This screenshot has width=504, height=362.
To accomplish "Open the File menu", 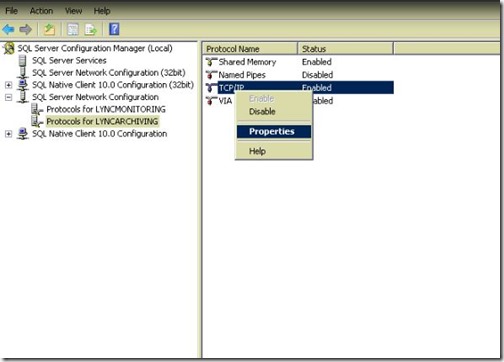I will coord(11,11).
